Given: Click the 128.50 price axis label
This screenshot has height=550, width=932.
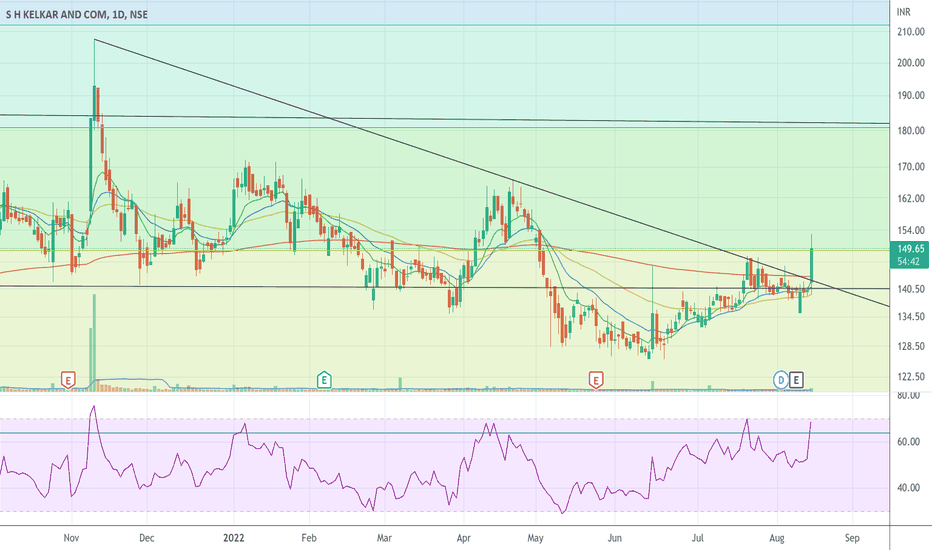Looking at the screenshot, I should coord(911,346).
